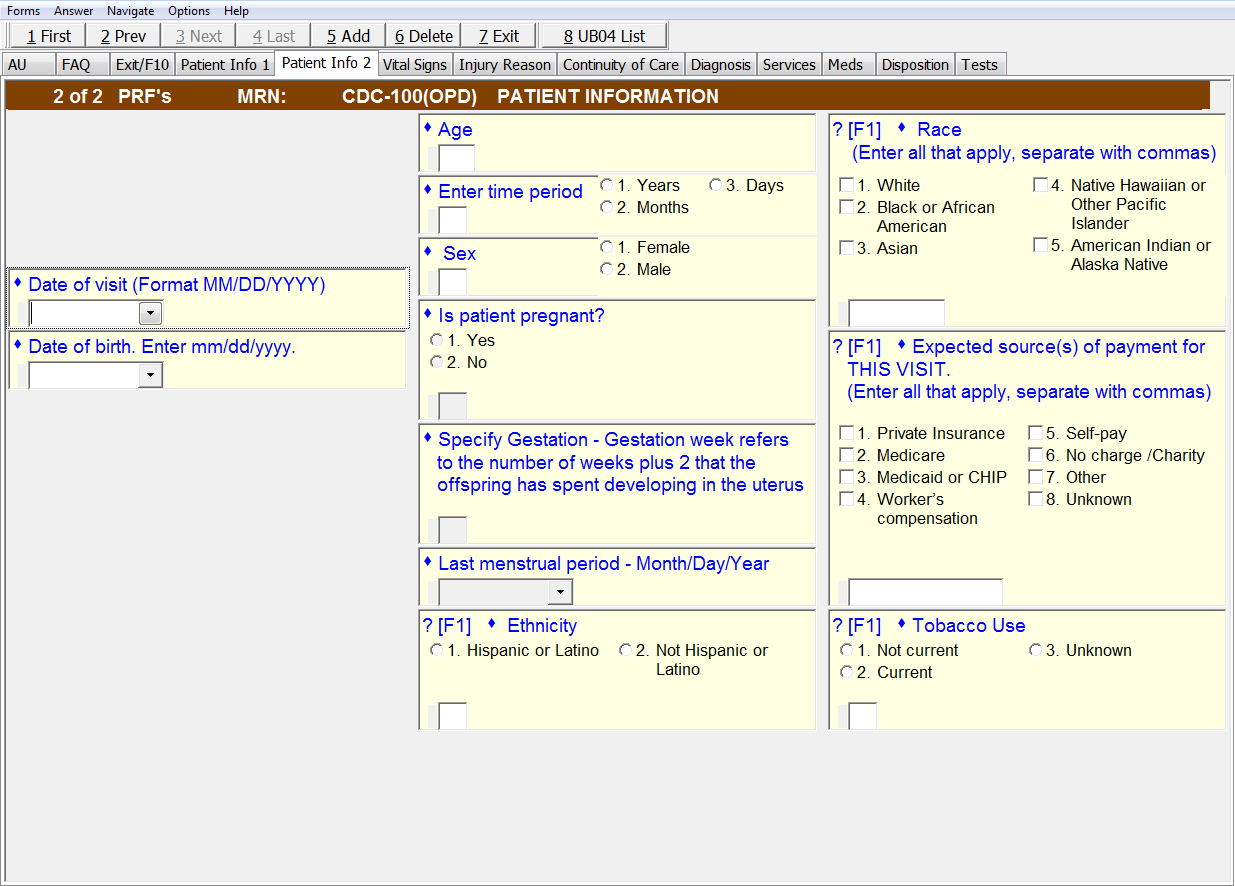Enable the Self-pay checkbox
The image size is (1235, 886).
coord(1036,434)
